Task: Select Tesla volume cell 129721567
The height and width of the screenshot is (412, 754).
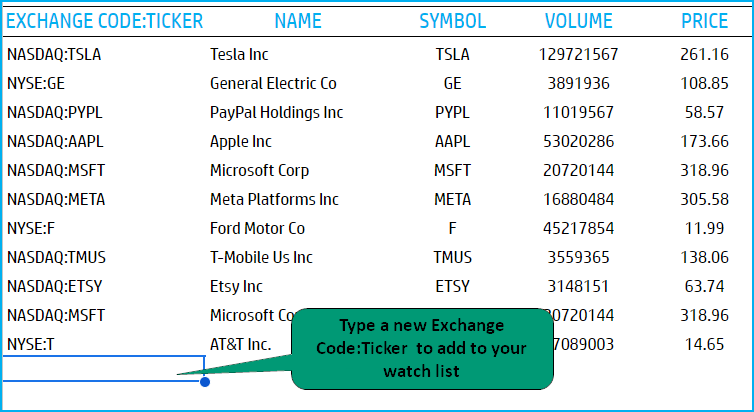Action: tap(578, 55)
